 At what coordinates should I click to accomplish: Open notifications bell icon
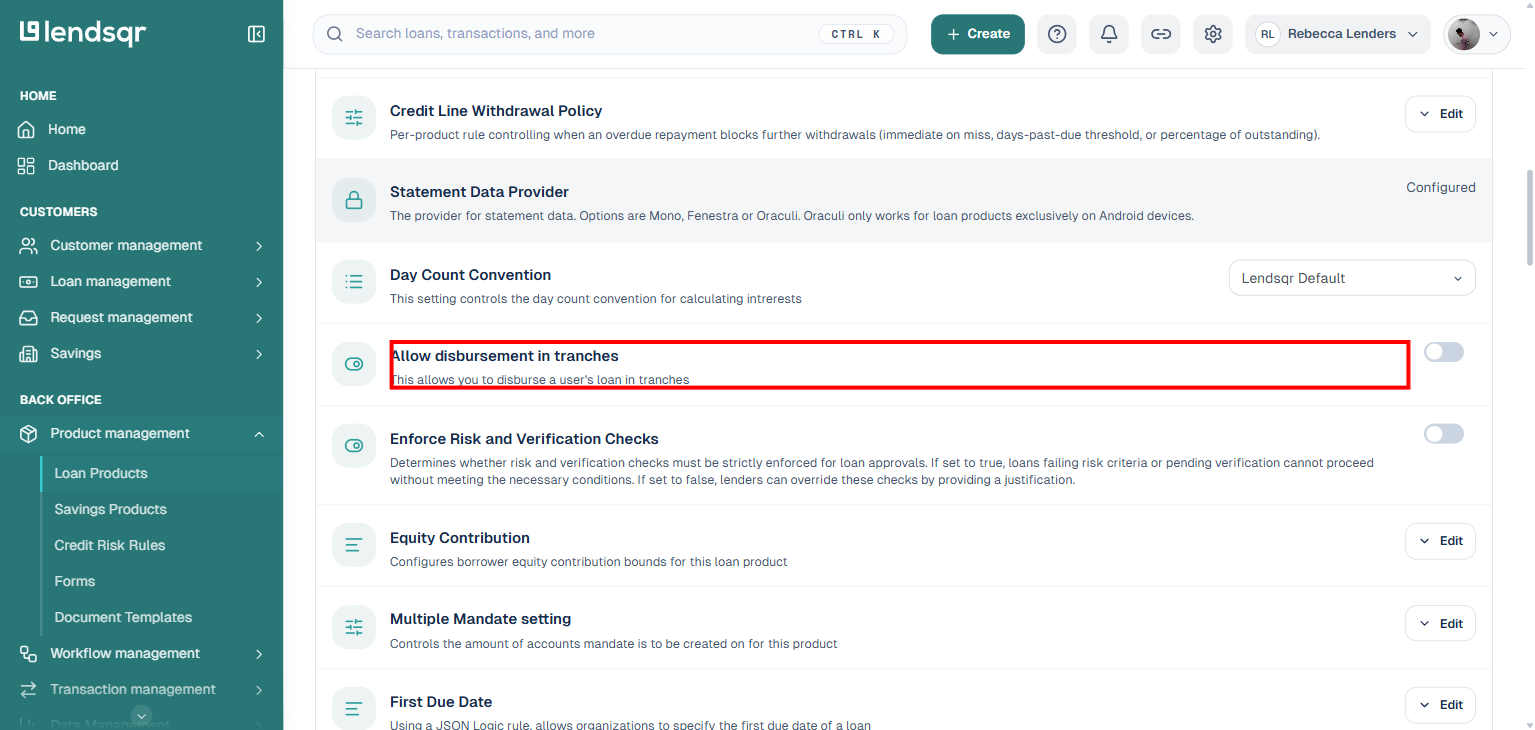(1109, 34)
